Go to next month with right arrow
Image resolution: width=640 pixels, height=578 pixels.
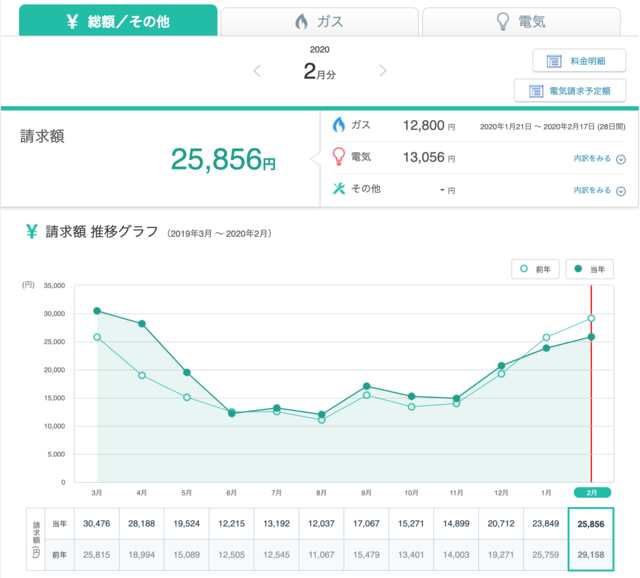[x=382, y=71]
